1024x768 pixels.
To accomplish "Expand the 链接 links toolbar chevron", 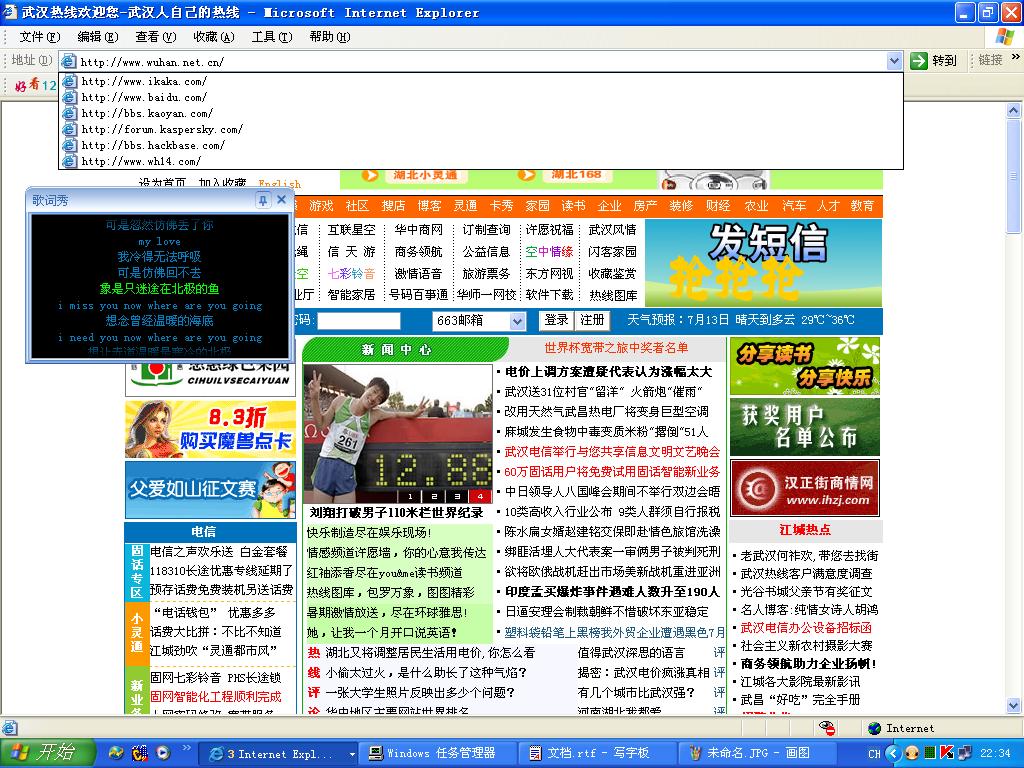I will (1016, 57).
